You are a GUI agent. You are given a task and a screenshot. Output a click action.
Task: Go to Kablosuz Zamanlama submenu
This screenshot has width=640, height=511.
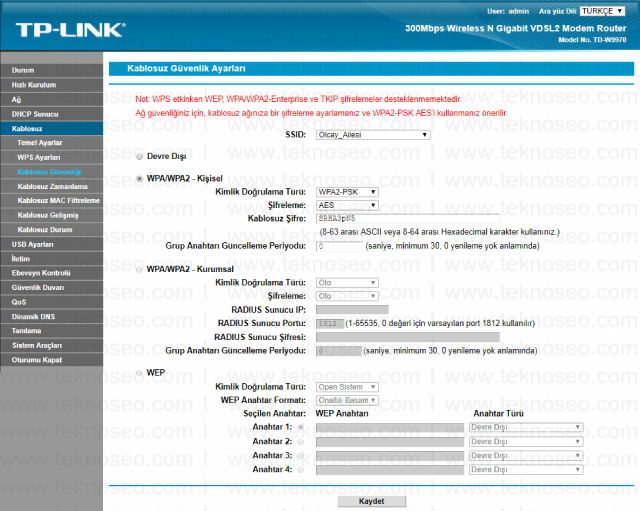[x=51, y=187]
